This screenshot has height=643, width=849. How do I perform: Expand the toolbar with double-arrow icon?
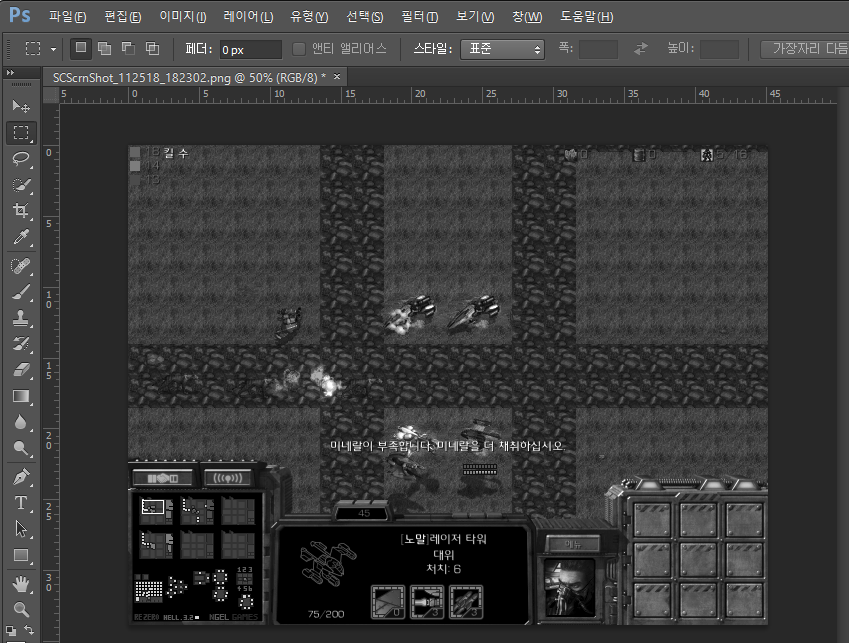(x=10, y=72)
